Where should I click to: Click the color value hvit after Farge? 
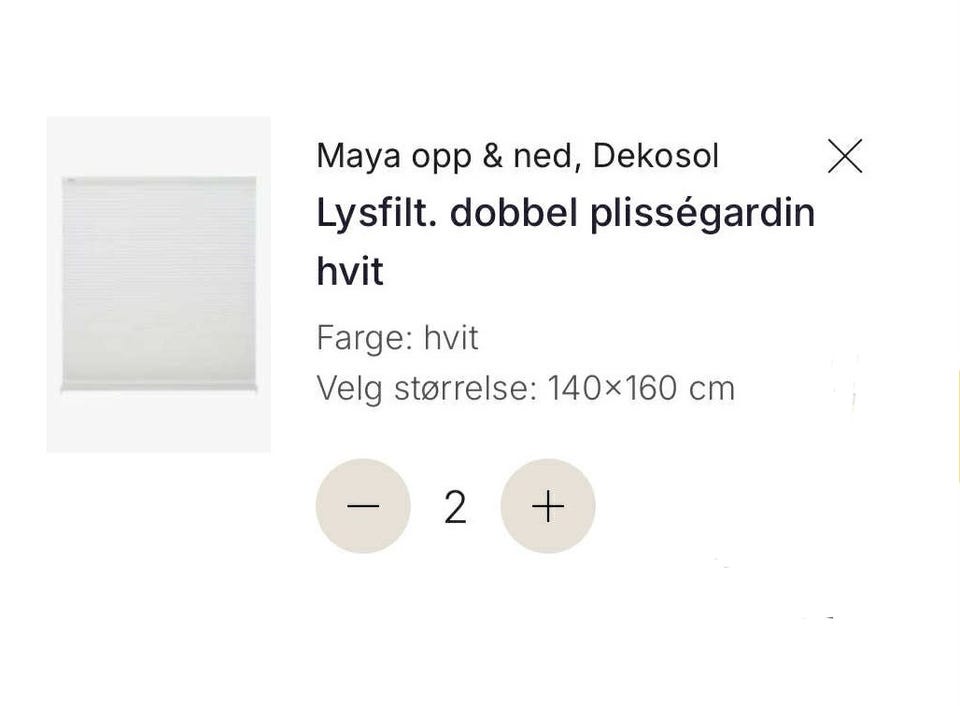451,337
